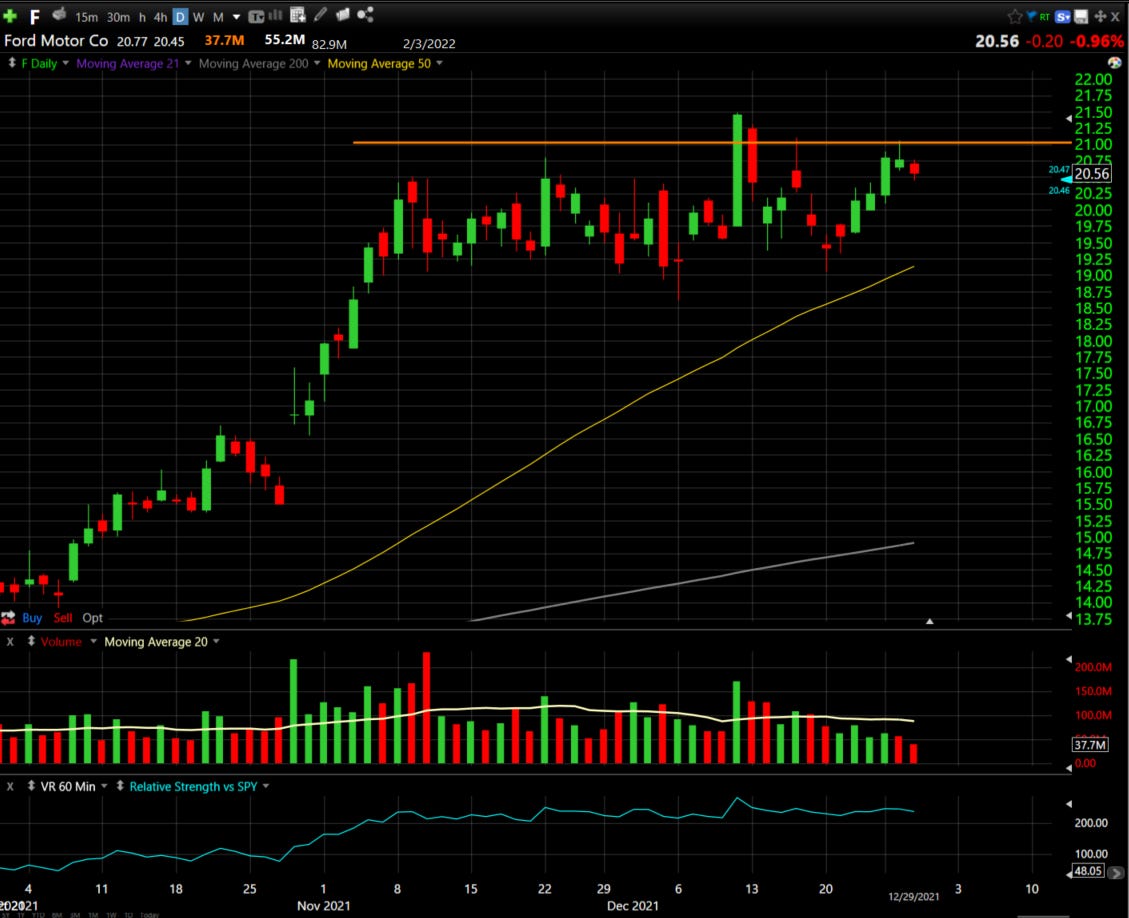Open the Moving Average 200 dropdown
The width and height of the screenshot is (1129, 918).
tap(316, 63)
